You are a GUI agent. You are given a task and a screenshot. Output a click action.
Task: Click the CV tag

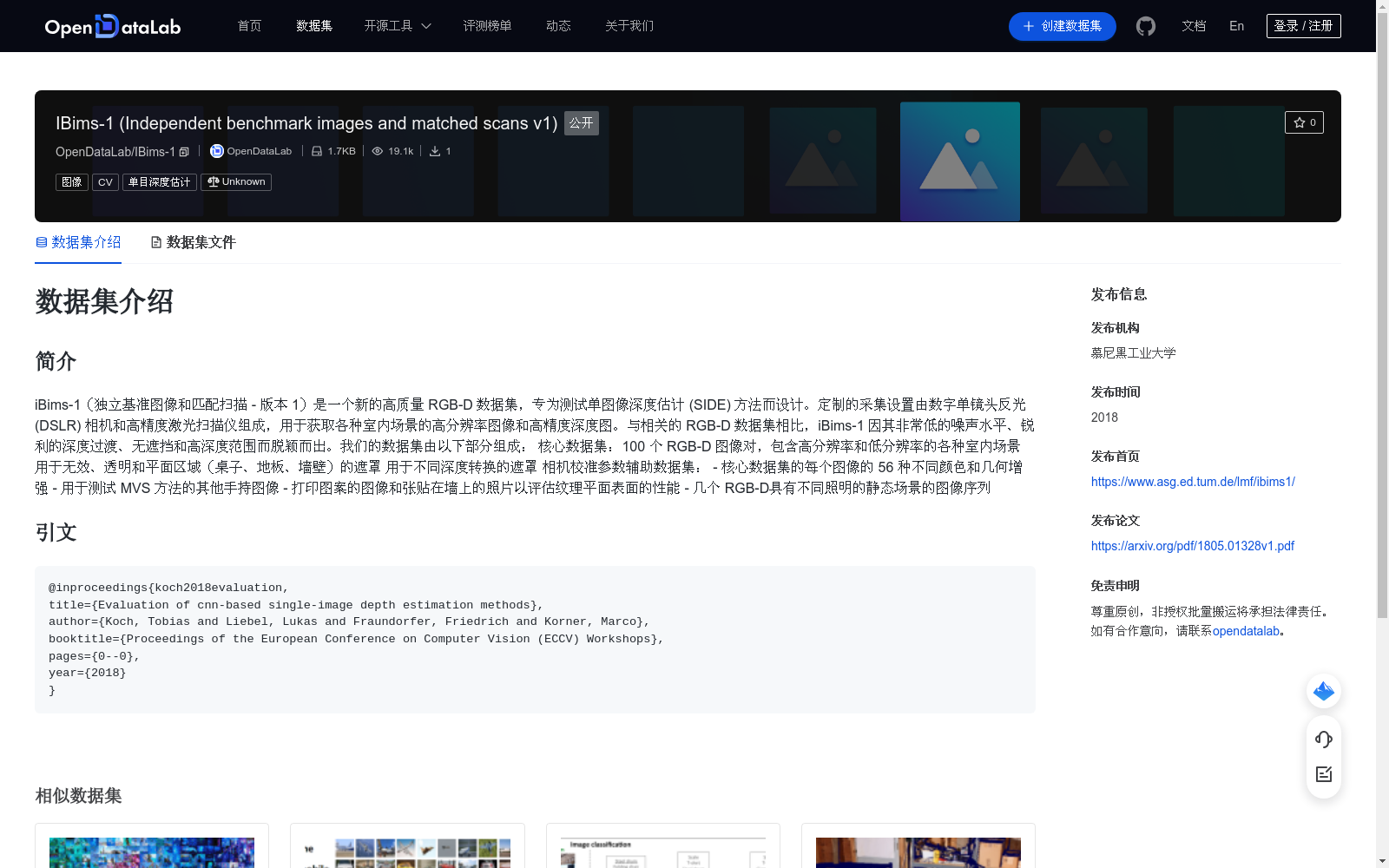[105, 182]
